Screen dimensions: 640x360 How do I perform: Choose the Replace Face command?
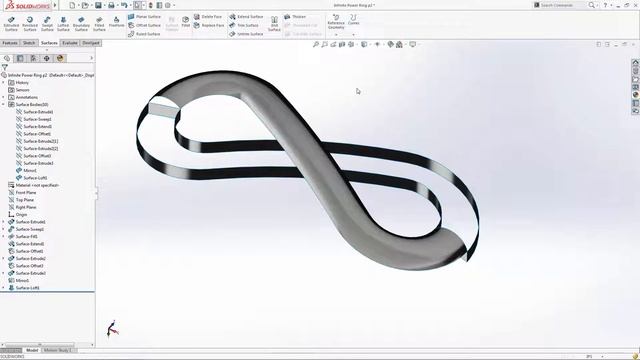point(209,25)
